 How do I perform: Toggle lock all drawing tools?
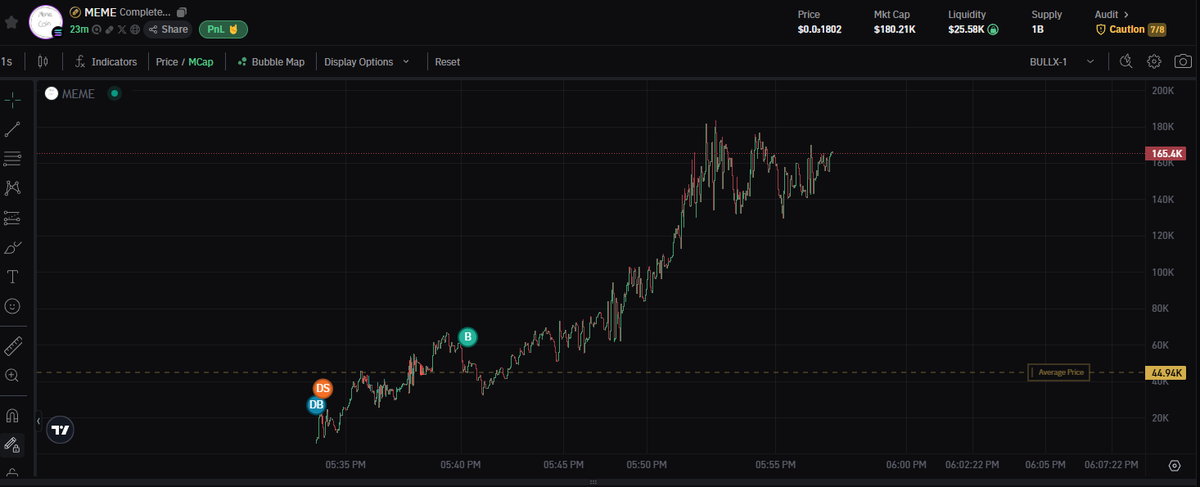coord(13,444)
